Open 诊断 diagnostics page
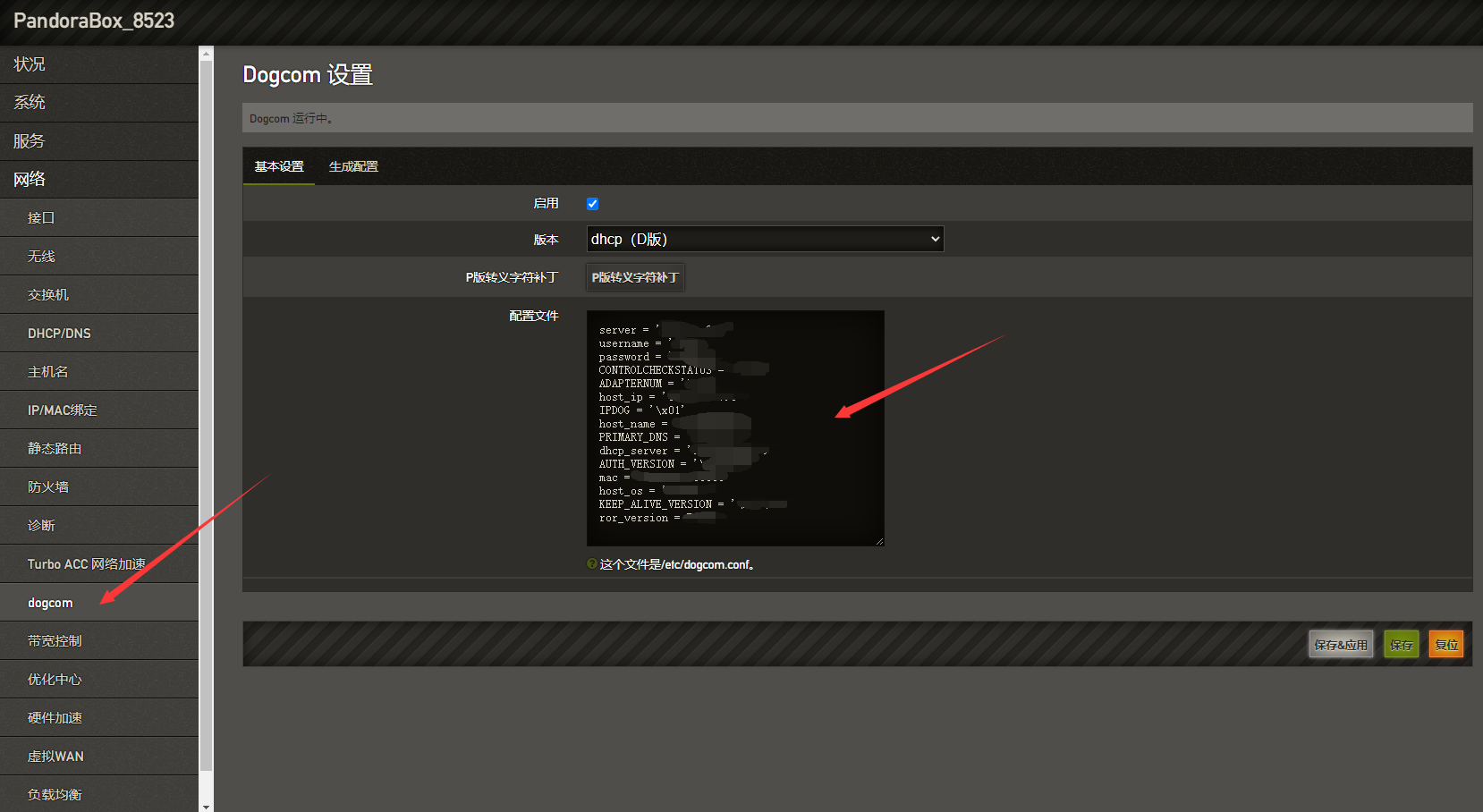 click(x=98, y=526)
